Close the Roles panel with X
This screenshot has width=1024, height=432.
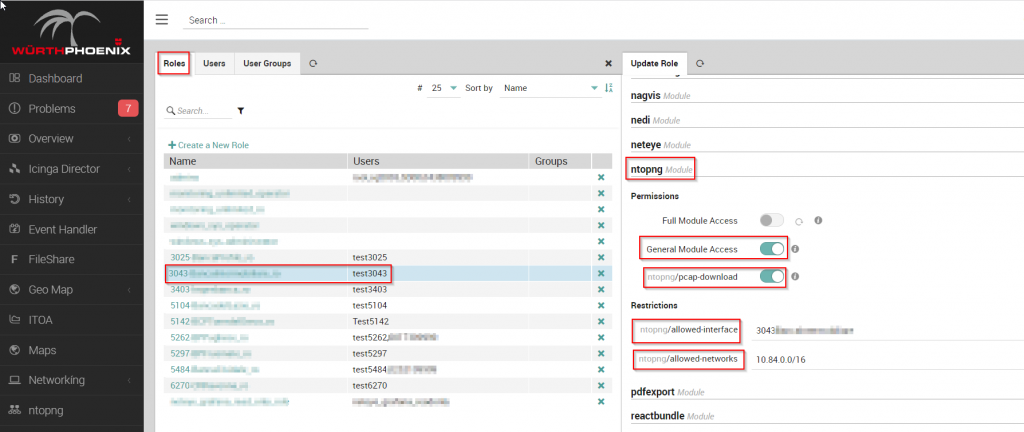click(609, 63)
